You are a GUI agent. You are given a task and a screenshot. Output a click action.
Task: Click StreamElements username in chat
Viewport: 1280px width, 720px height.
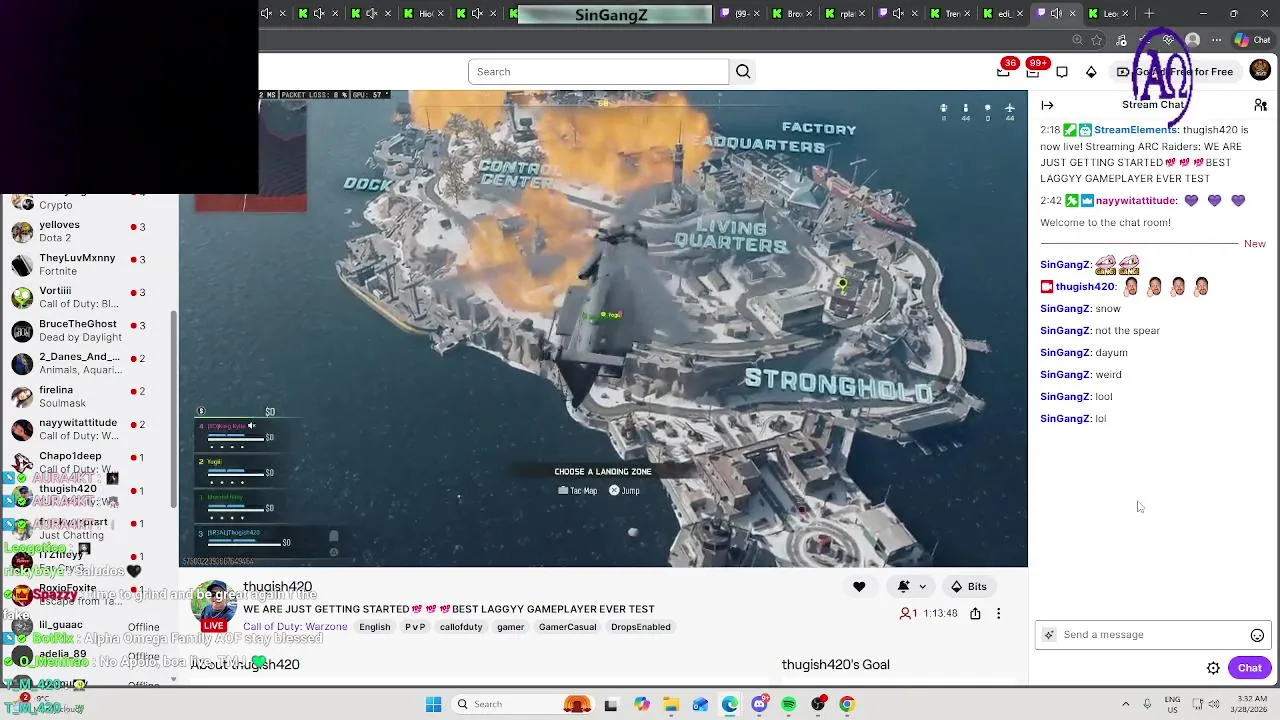pyautogui.click(x=1135, y=130)
